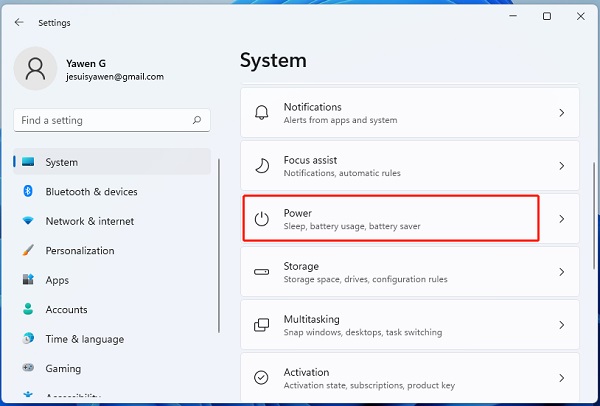Image resolution: width=600 pixels, height=406 pixels.
Task: Go to Personalization settings
Action: click(112, 250)
